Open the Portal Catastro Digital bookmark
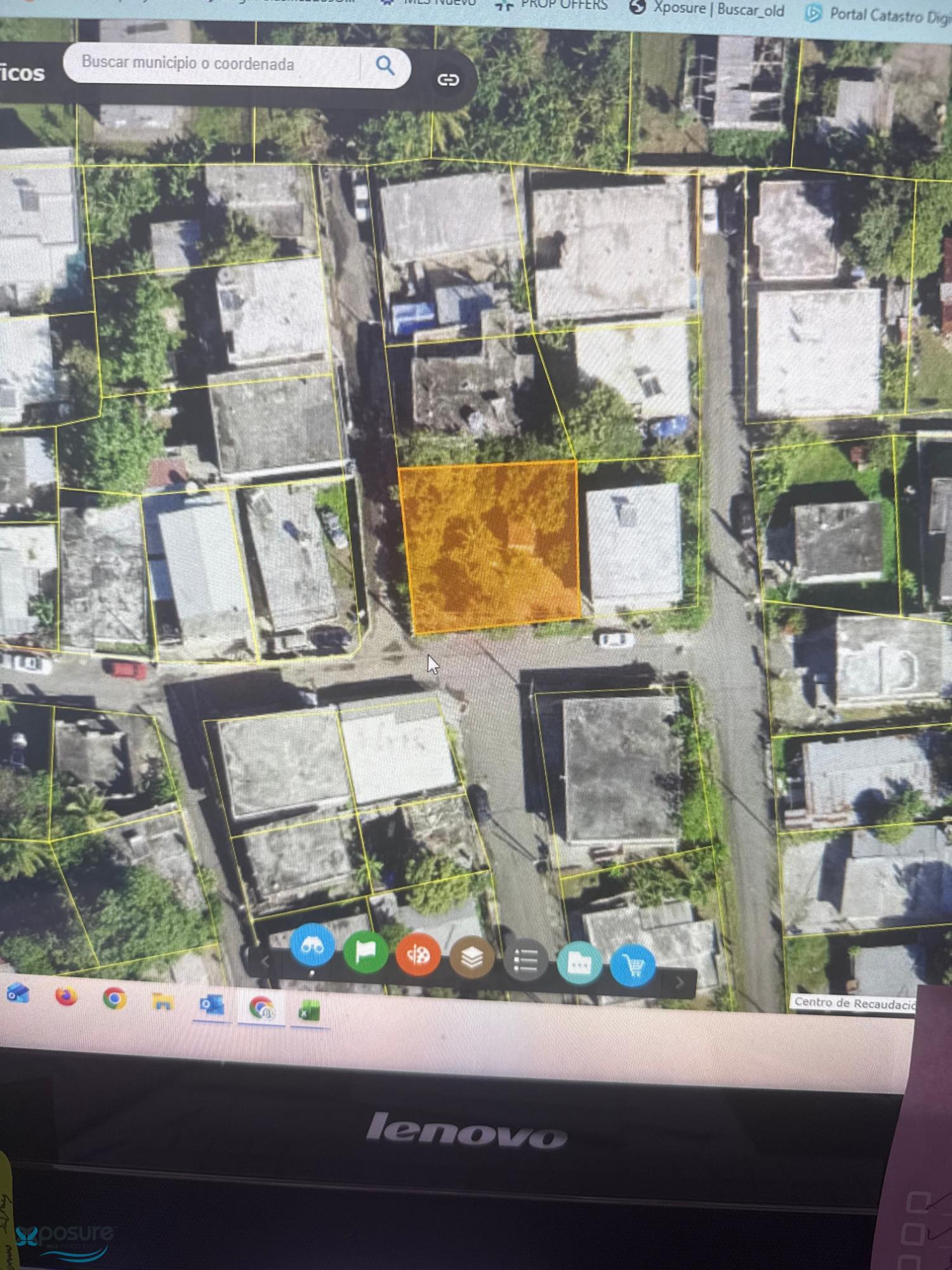The height and width of the screenshot is (1270, 952). [879, 15]
